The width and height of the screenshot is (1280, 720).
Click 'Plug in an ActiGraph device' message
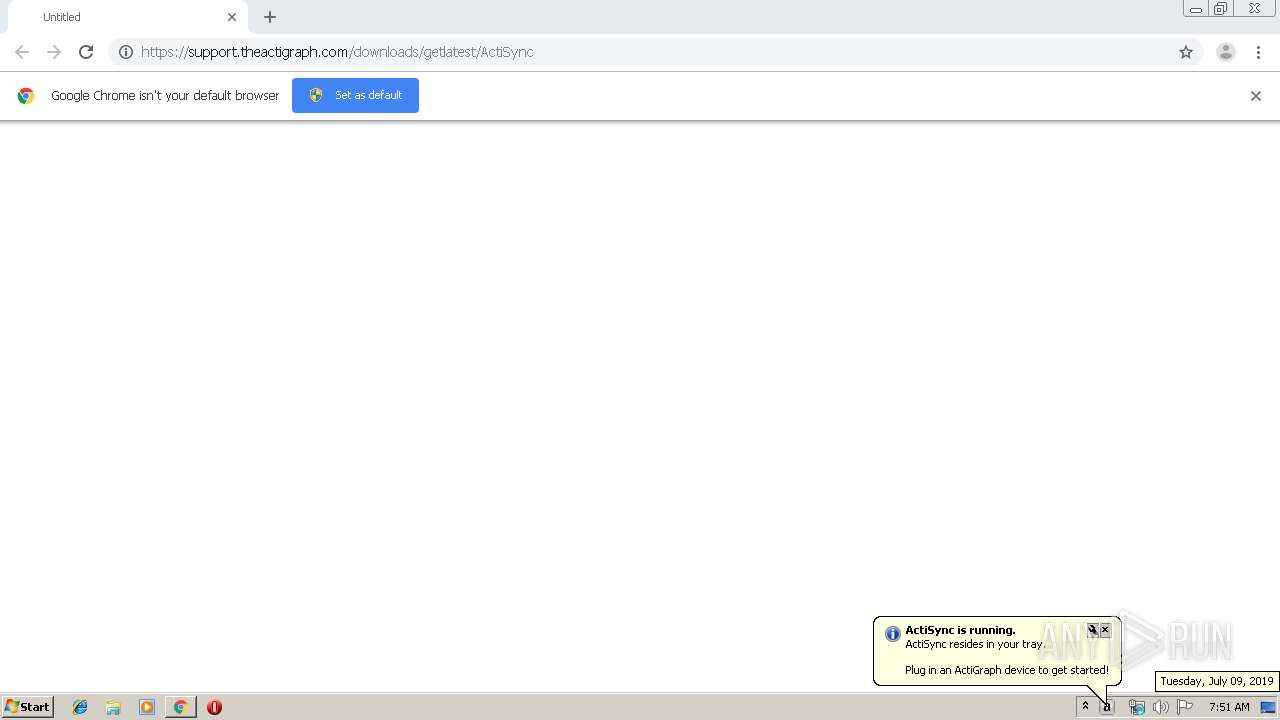[x=1007, y=670]
